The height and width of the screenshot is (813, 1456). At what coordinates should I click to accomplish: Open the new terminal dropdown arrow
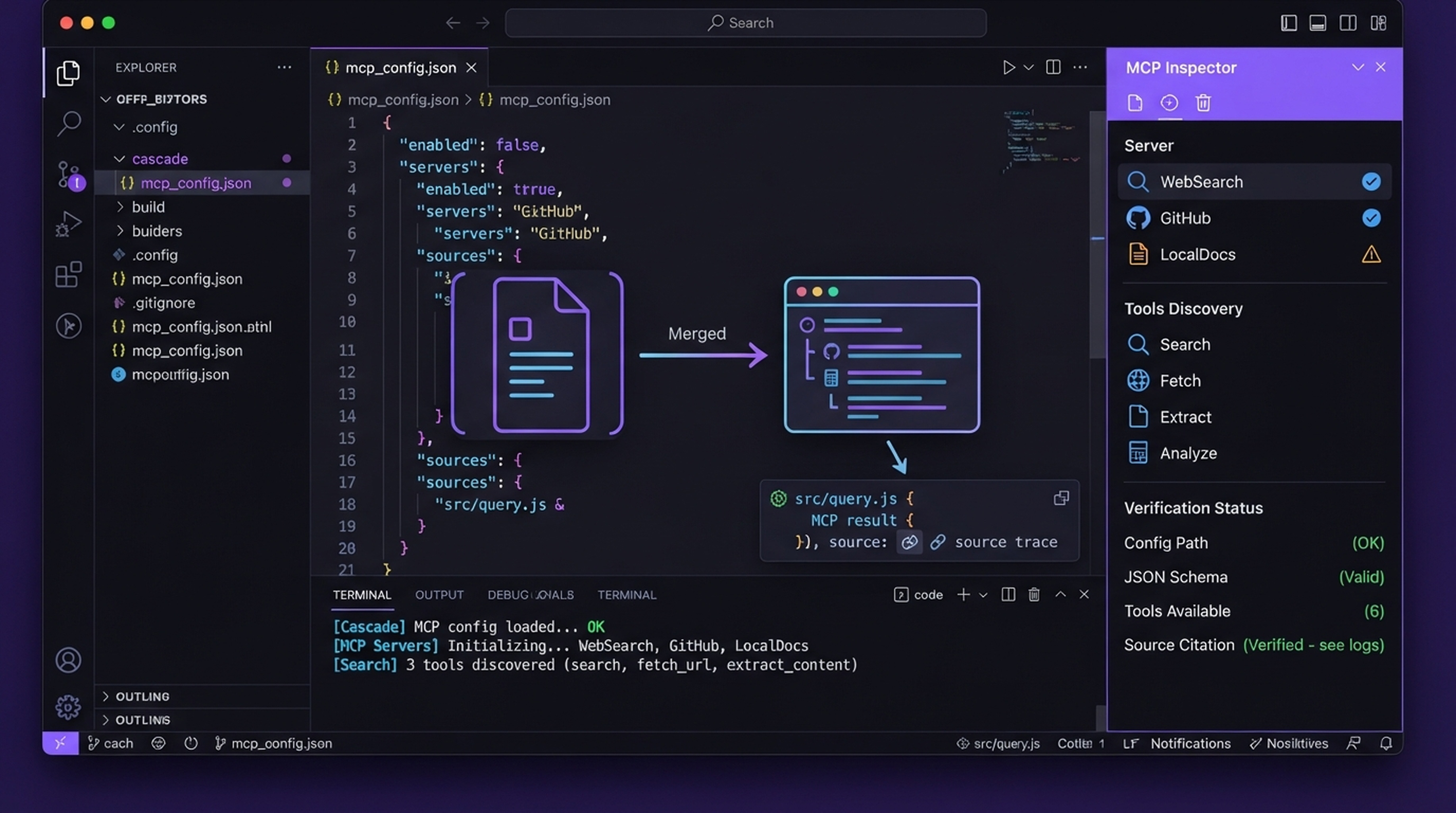pos(983,595)
